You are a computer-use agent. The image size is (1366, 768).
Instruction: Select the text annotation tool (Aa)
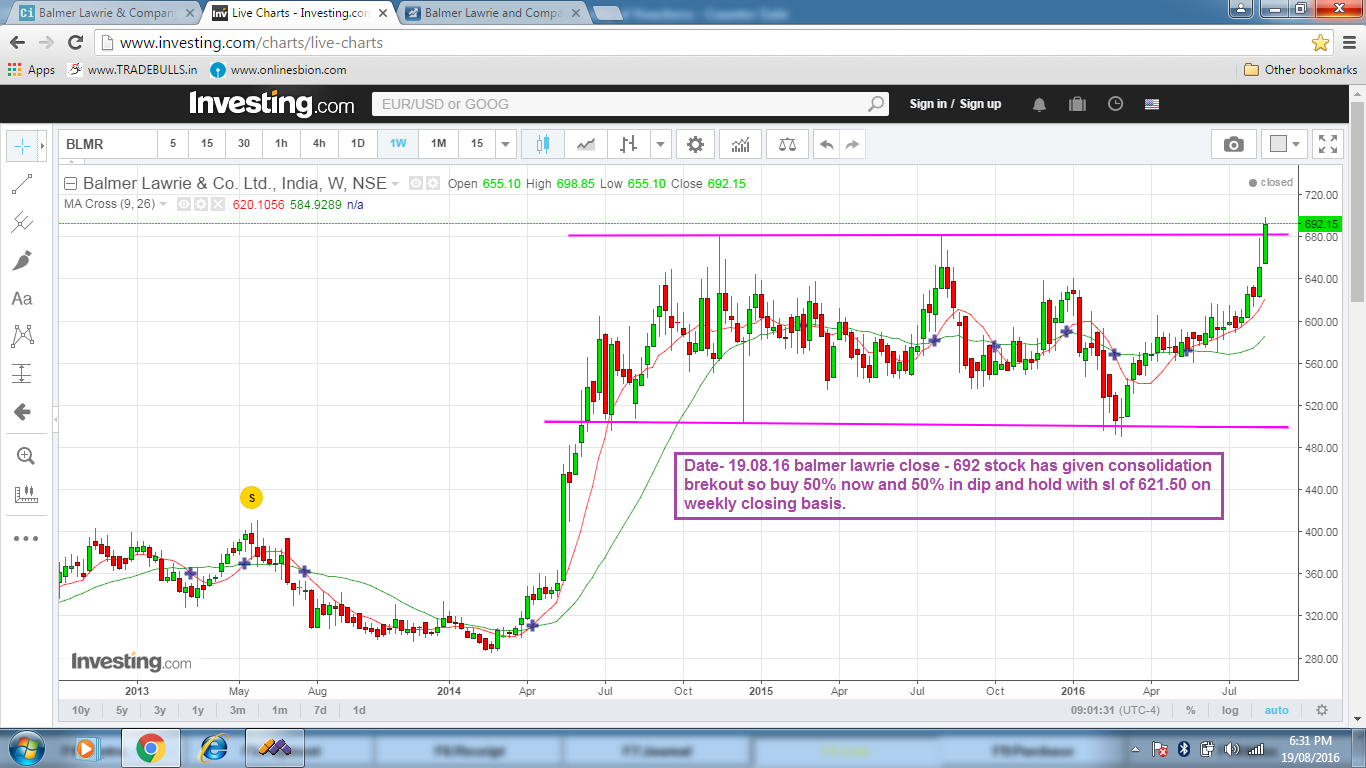pyautogui.click(x=22, y=298)
